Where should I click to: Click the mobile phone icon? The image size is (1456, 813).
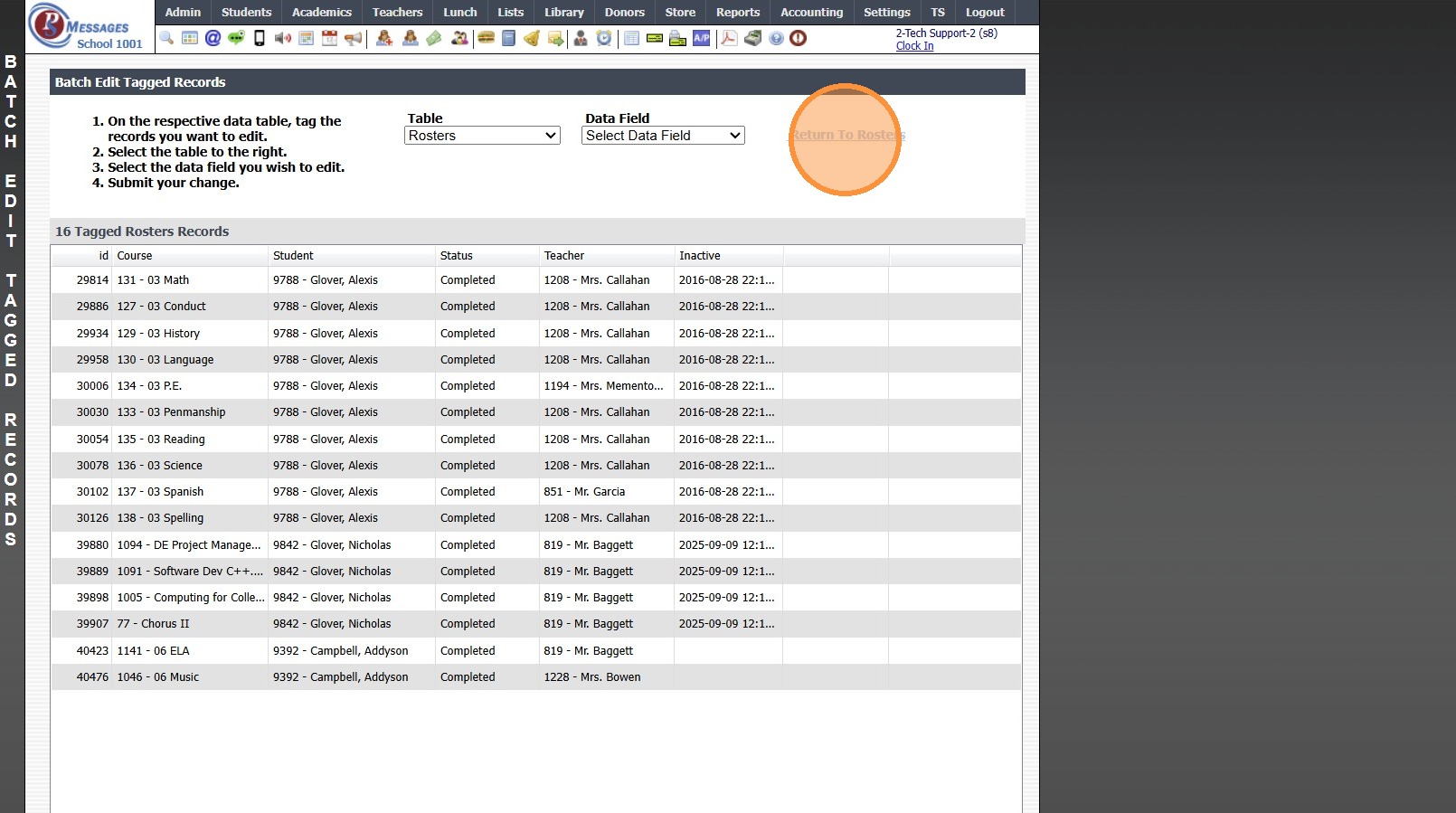(260, 38)
